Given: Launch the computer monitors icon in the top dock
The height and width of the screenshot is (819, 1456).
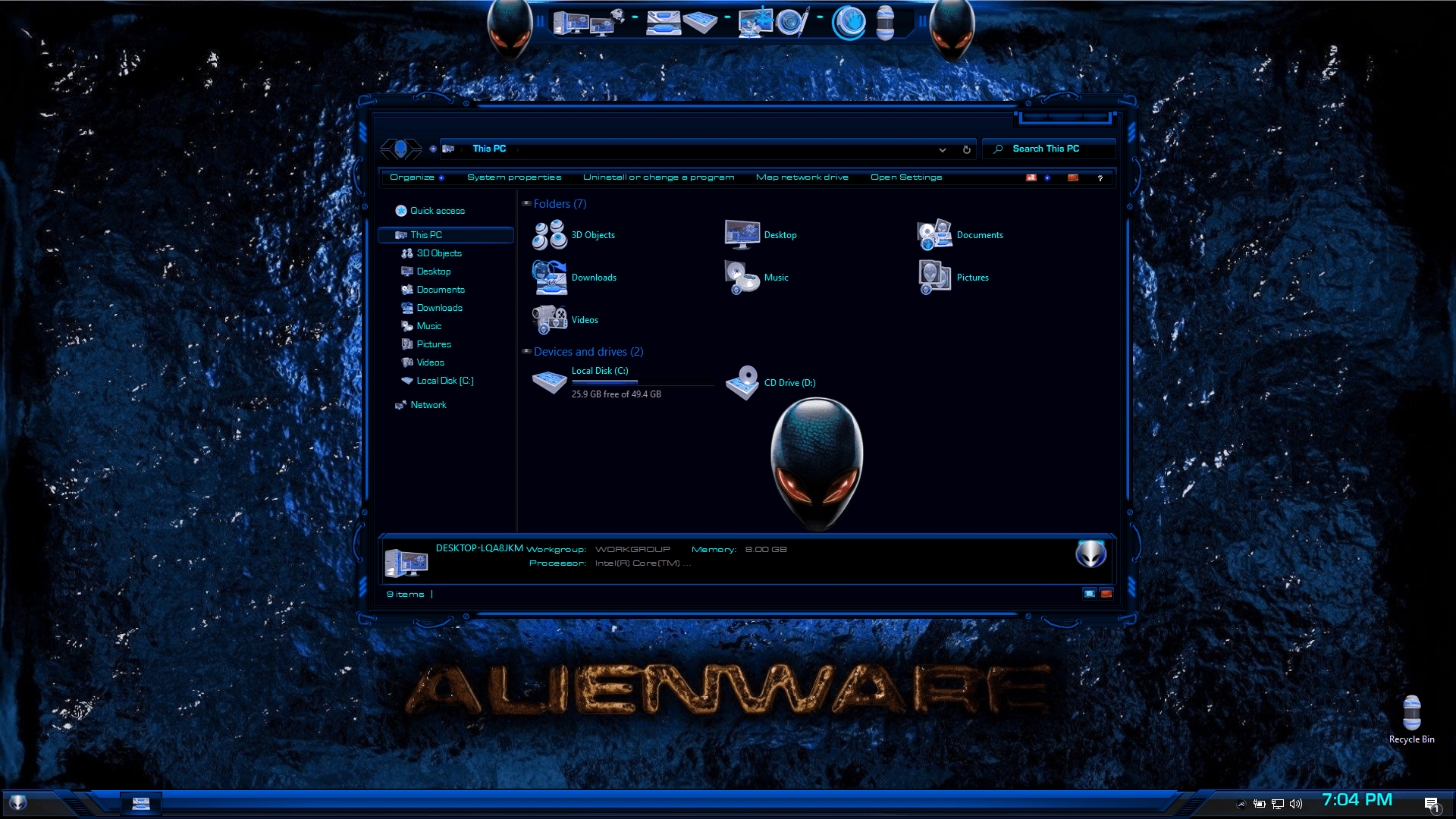Looking at the screenshot, I should click(x=571, y=23).
